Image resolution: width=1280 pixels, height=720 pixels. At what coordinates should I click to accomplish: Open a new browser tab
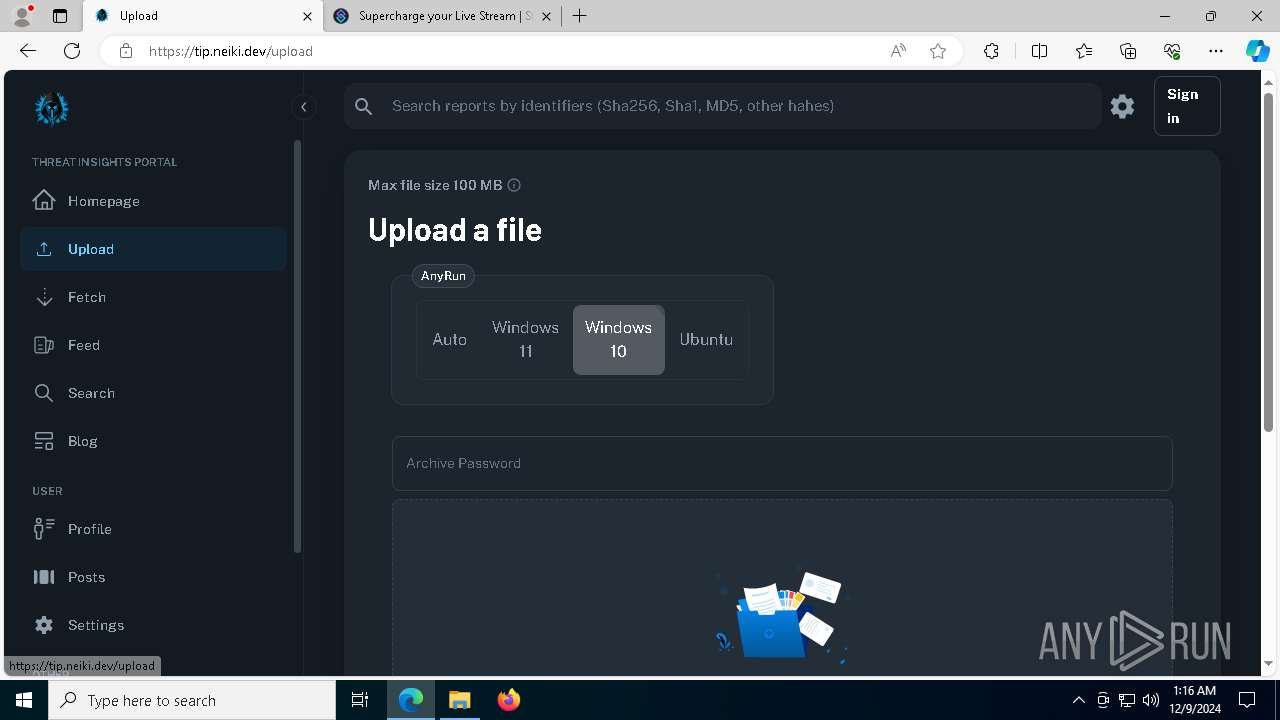point(579,16)
